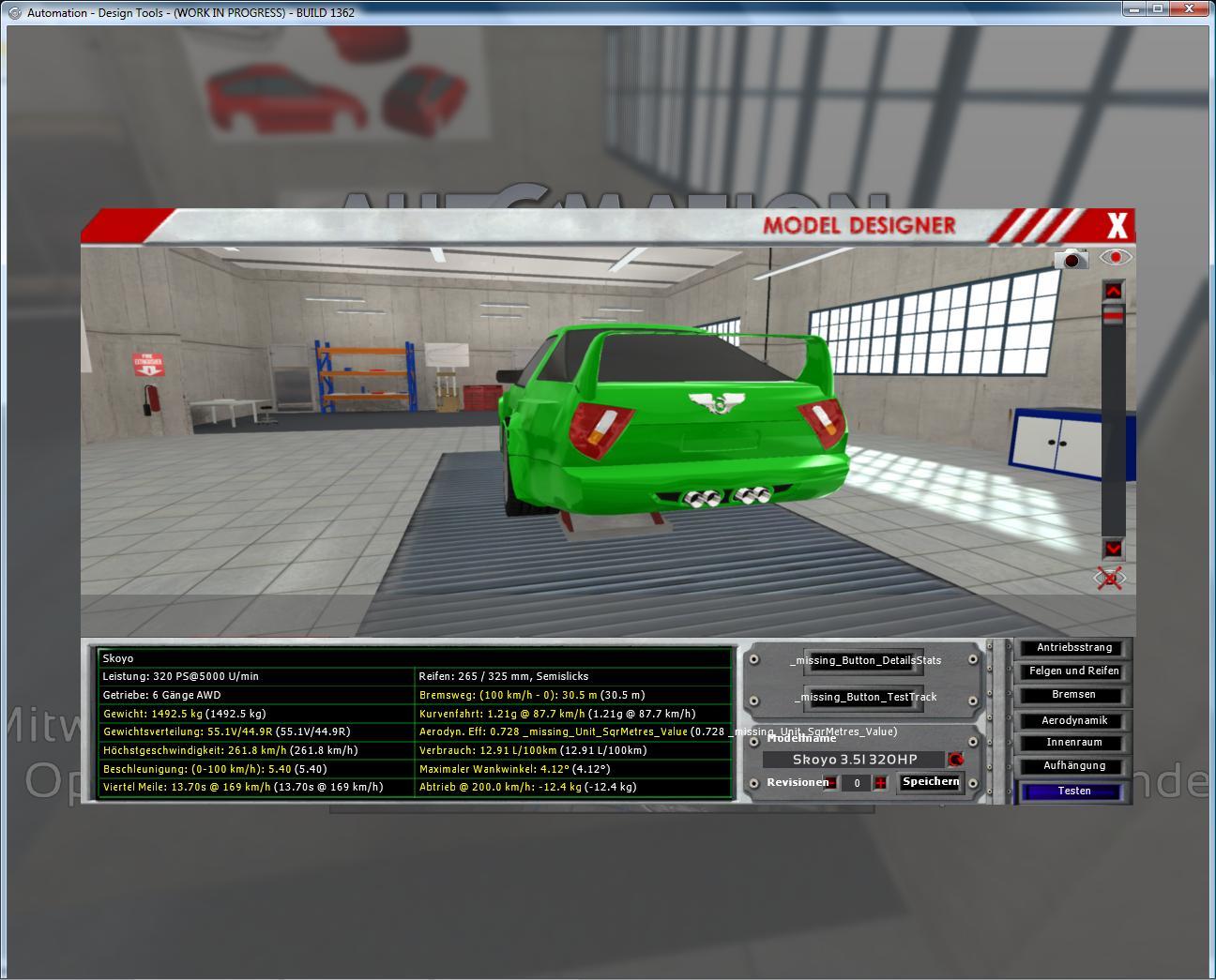Open the Felgen und Reifen tab

[x=1073, y=671]
